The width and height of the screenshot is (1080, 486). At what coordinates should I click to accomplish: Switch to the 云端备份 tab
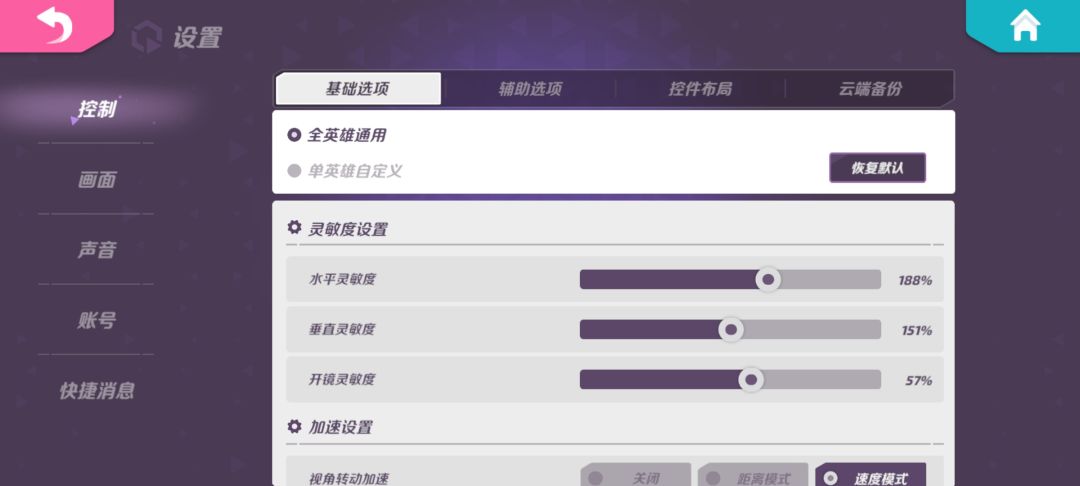(870, 89)
